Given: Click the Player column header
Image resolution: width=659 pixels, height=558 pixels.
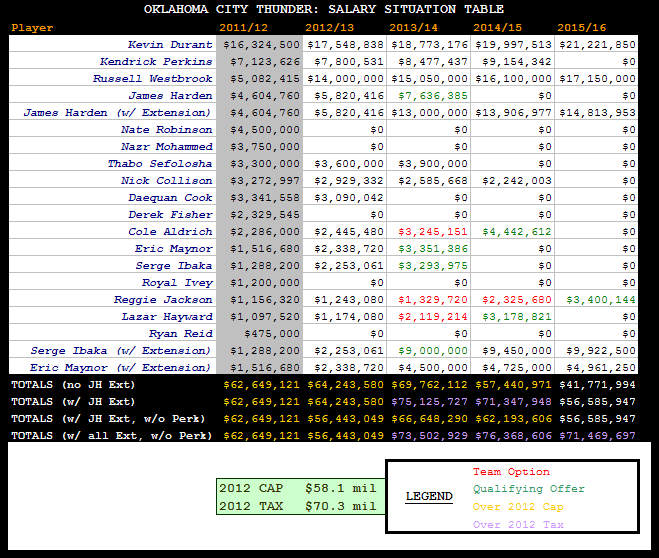Looking at the screenshot, I should point(32,28).
